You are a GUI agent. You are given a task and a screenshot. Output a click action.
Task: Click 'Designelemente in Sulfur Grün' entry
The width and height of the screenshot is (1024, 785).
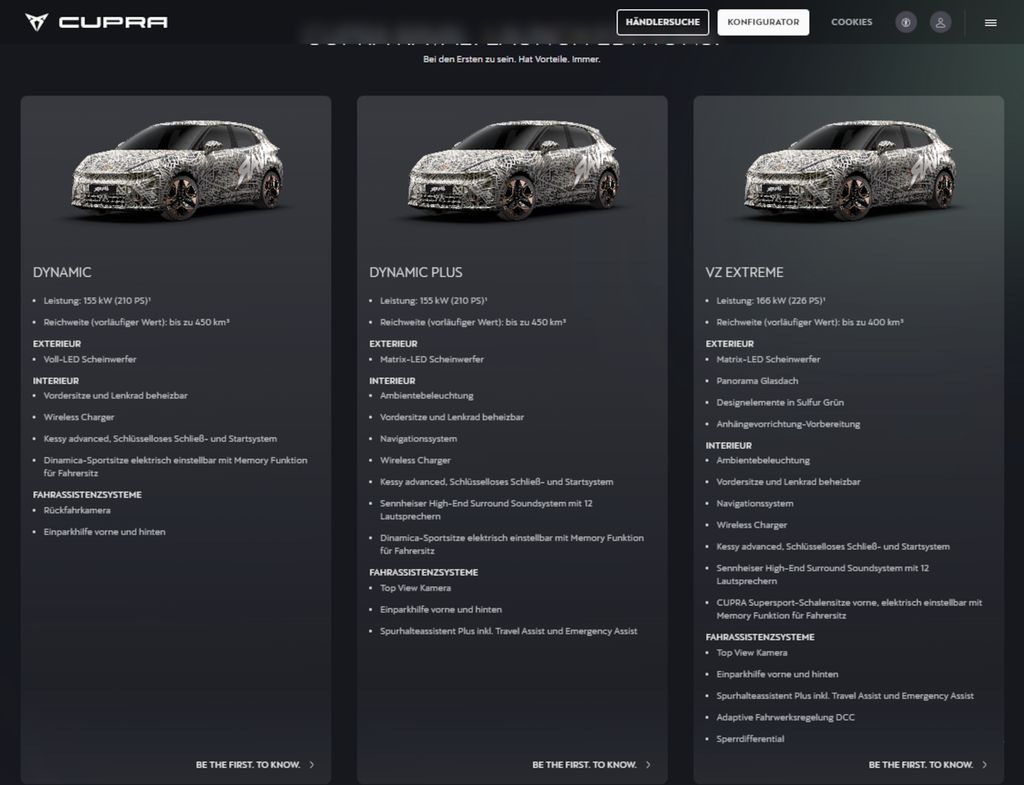coord(780,402)
